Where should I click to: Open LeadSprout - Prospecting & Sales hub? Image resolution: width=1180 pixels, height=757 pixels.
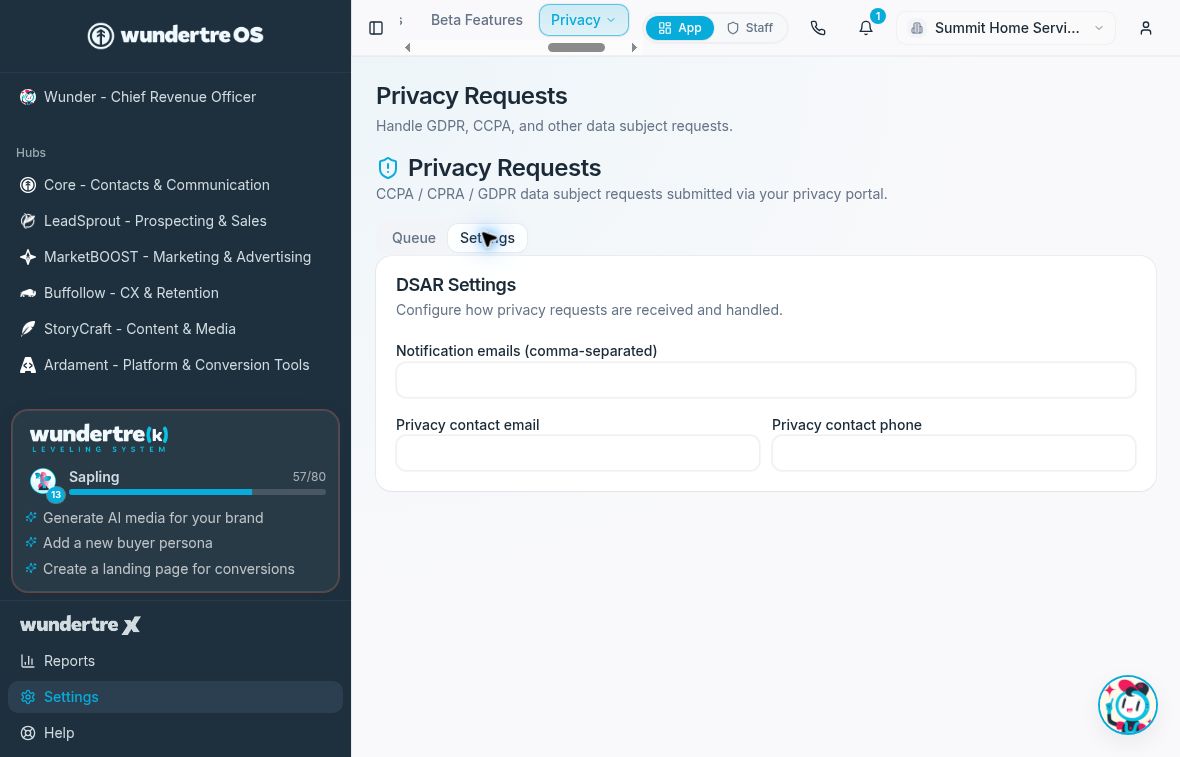pyautogui.click(x=175, y=221)
